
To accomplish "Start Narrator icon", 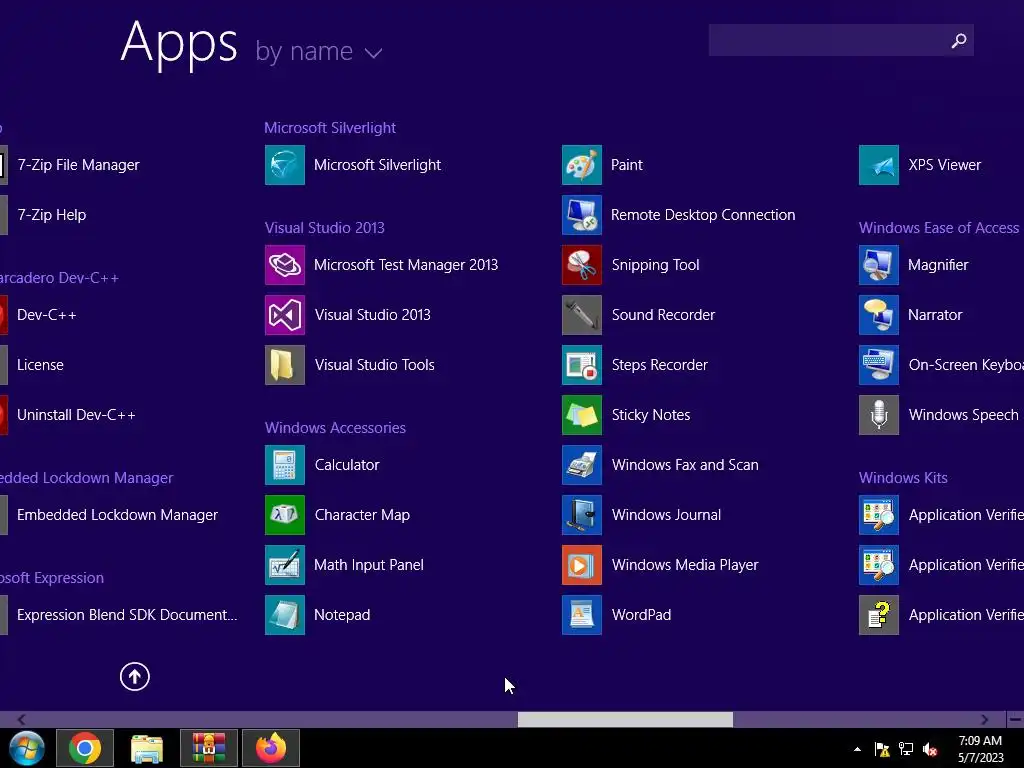I will [x=879, y=315].
